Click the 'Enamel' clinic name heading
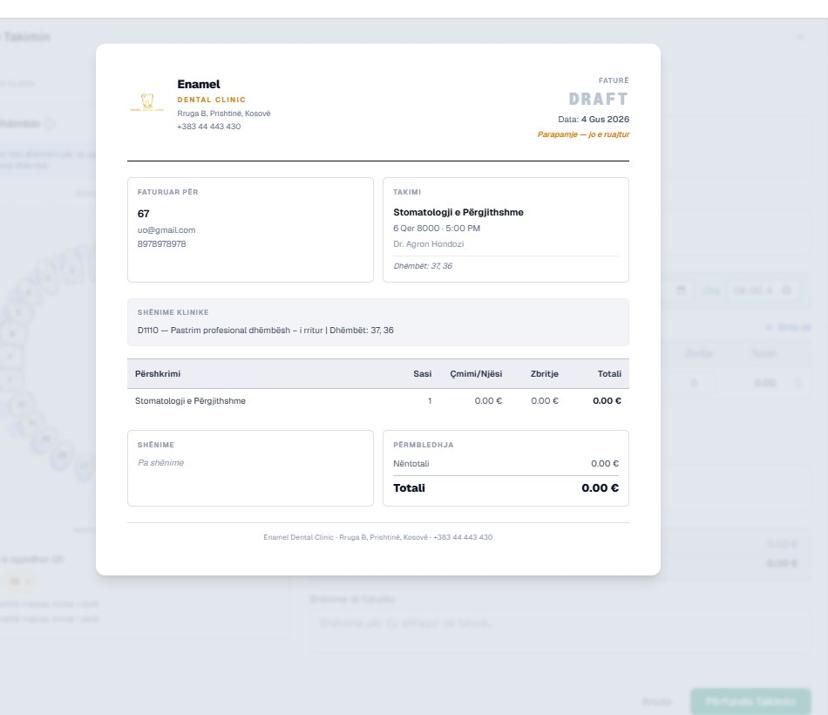Viewport: 828px width, 715px height. [x=199, y=84]
